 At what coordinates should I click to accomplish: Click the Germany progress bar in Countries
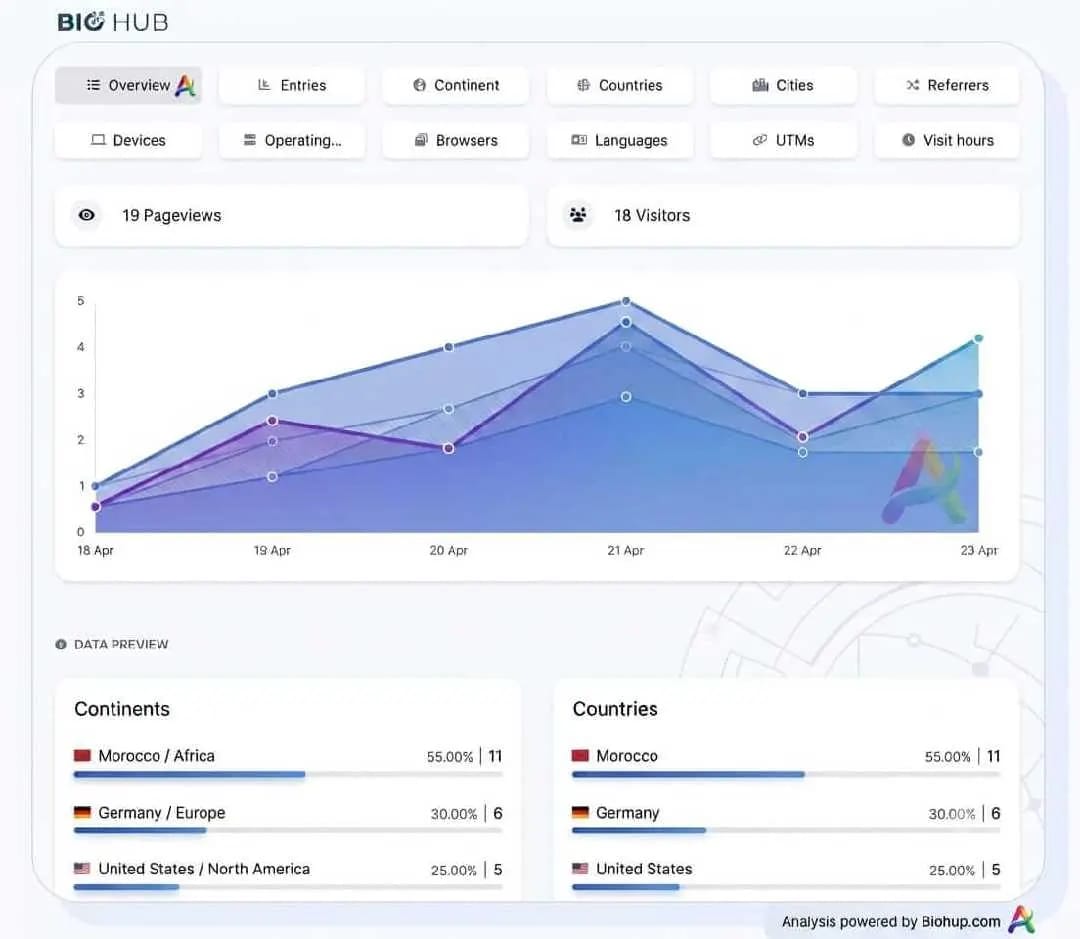point(786,831)
